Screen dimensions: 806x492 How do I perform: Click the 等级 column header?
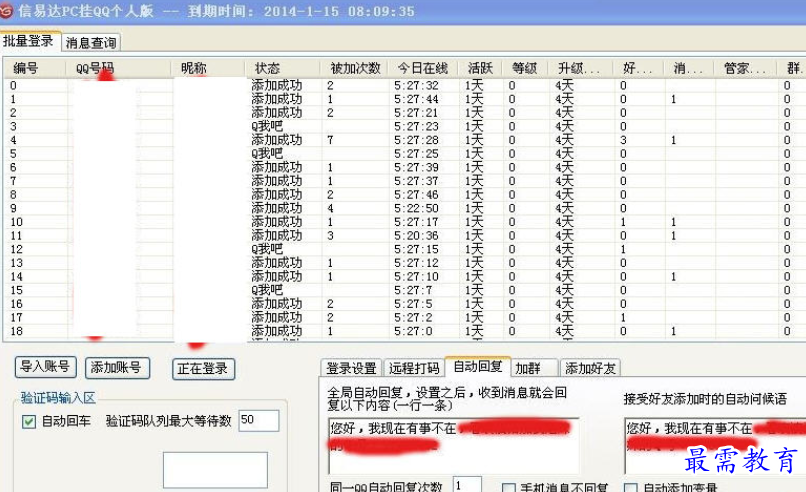(524, 68)
